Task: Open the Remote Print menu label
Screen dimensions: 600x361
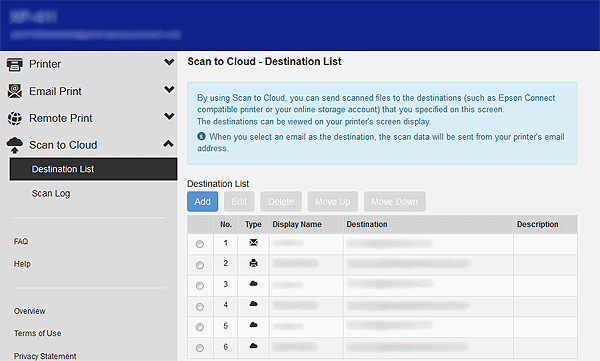Action: click(61, 118)
